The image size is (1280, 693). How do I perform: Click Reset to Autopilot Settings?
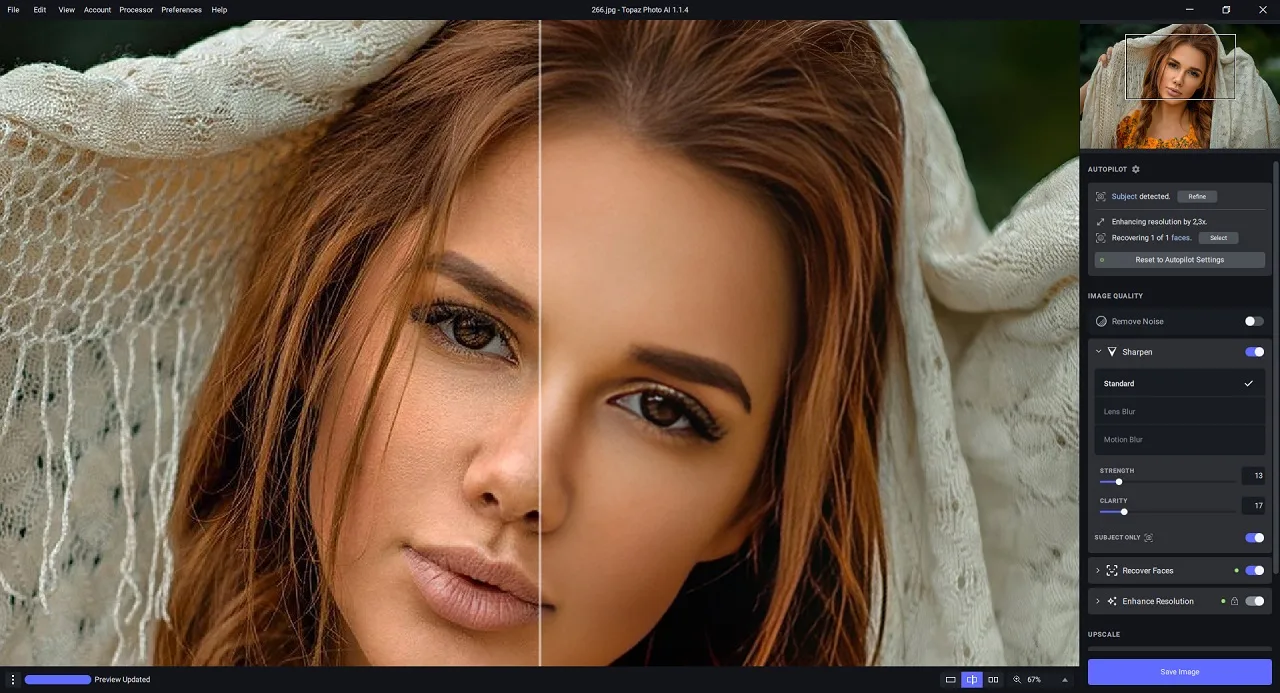(1180, 260)
